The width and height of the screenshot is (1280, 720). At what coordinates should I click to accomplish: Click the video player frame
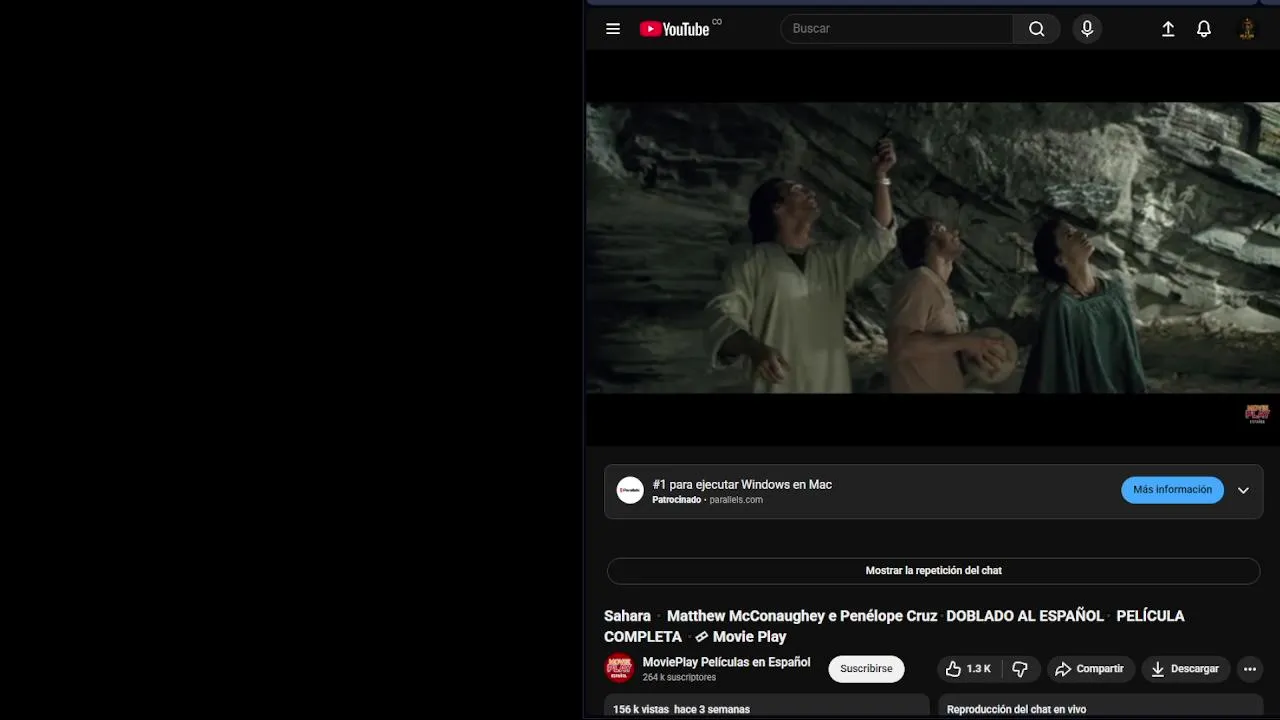933,248
